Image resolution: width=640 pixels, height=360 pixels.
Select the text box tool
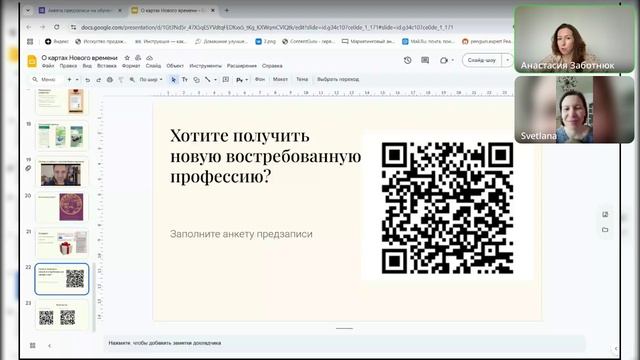[185, 80]
